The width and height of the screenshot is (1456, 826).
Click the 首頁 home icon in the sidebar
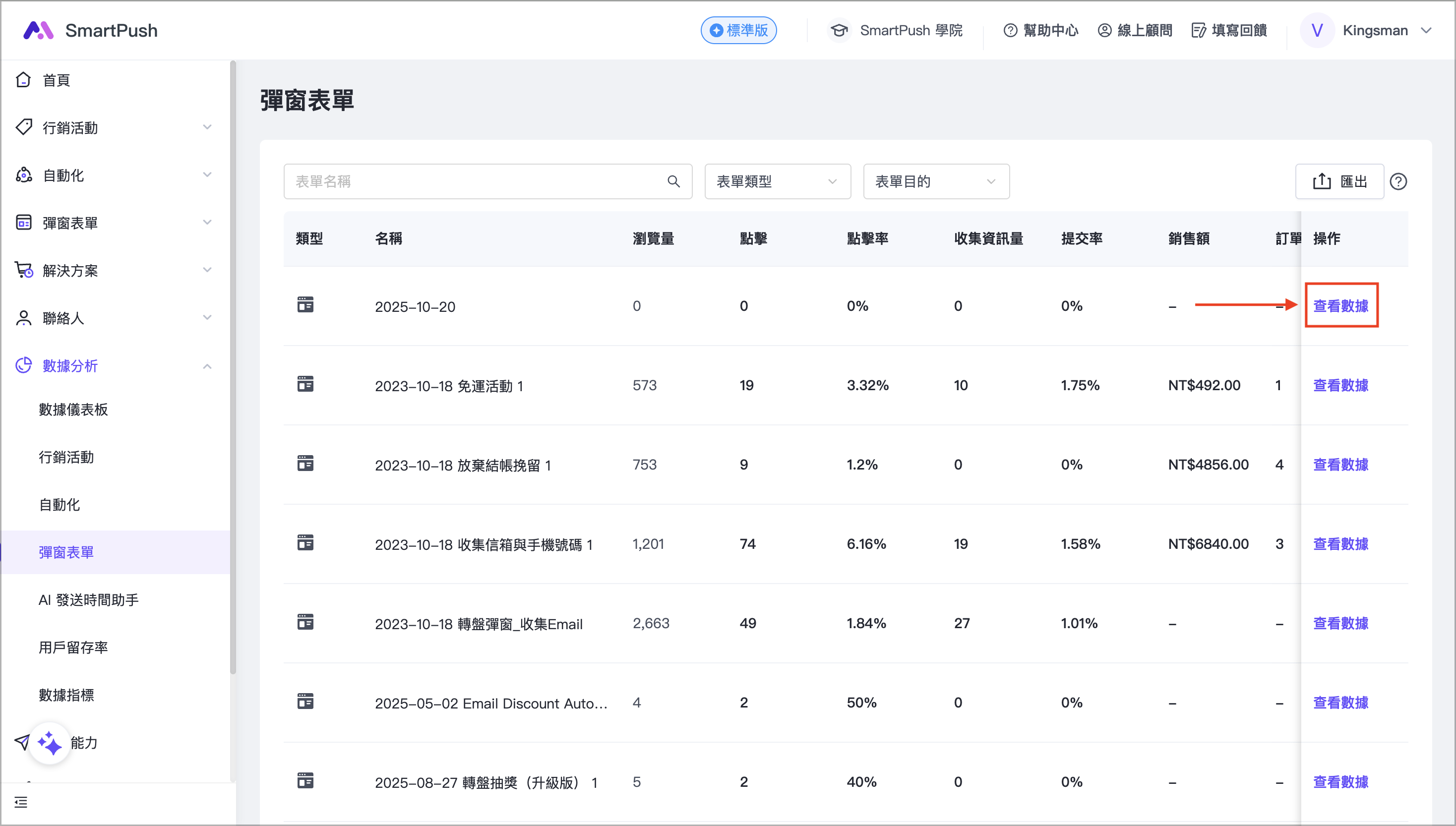[23, 79]
